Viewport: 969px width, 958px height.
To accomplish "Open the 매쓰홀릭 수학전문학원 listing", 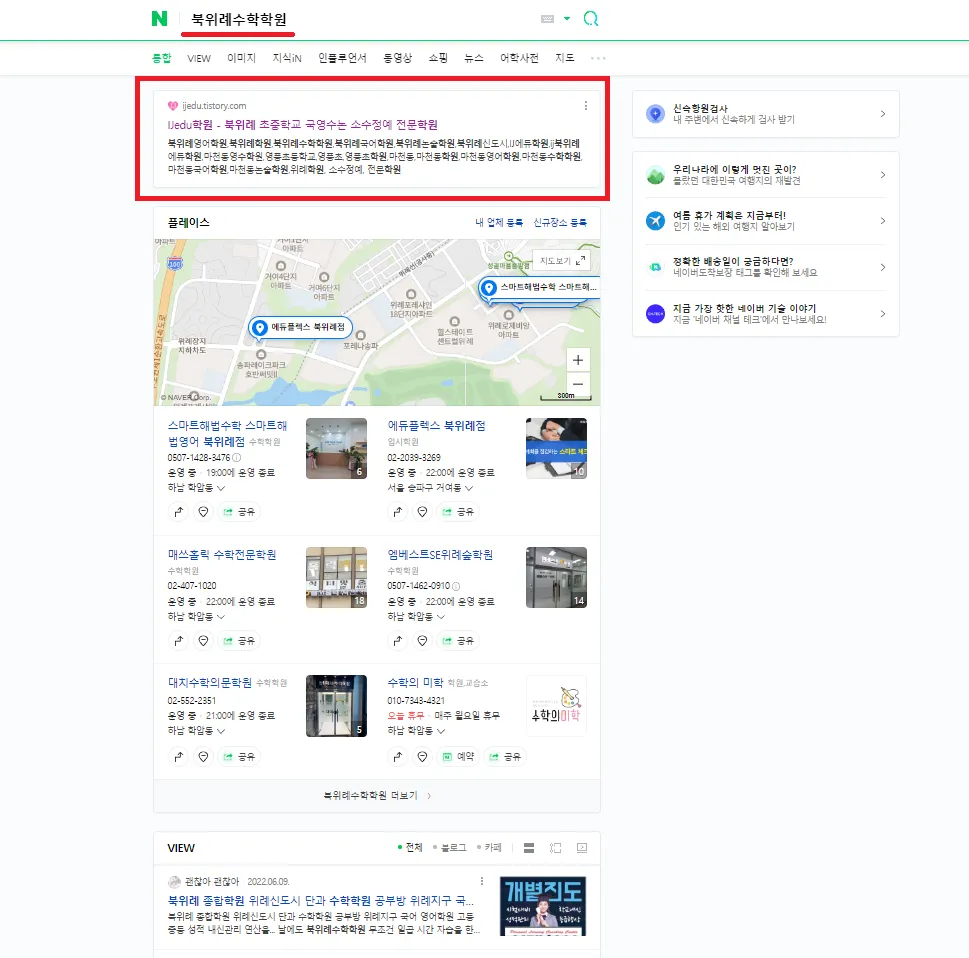I will point(222,555).
